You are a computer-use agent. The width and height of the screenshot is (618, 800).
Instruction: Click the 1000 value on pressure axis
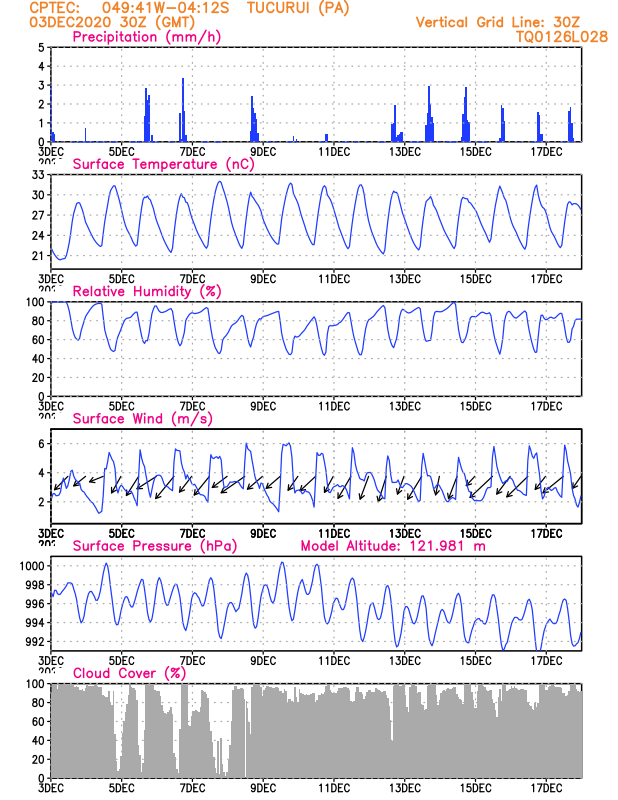pyautogui.click(x=32, y=566)
